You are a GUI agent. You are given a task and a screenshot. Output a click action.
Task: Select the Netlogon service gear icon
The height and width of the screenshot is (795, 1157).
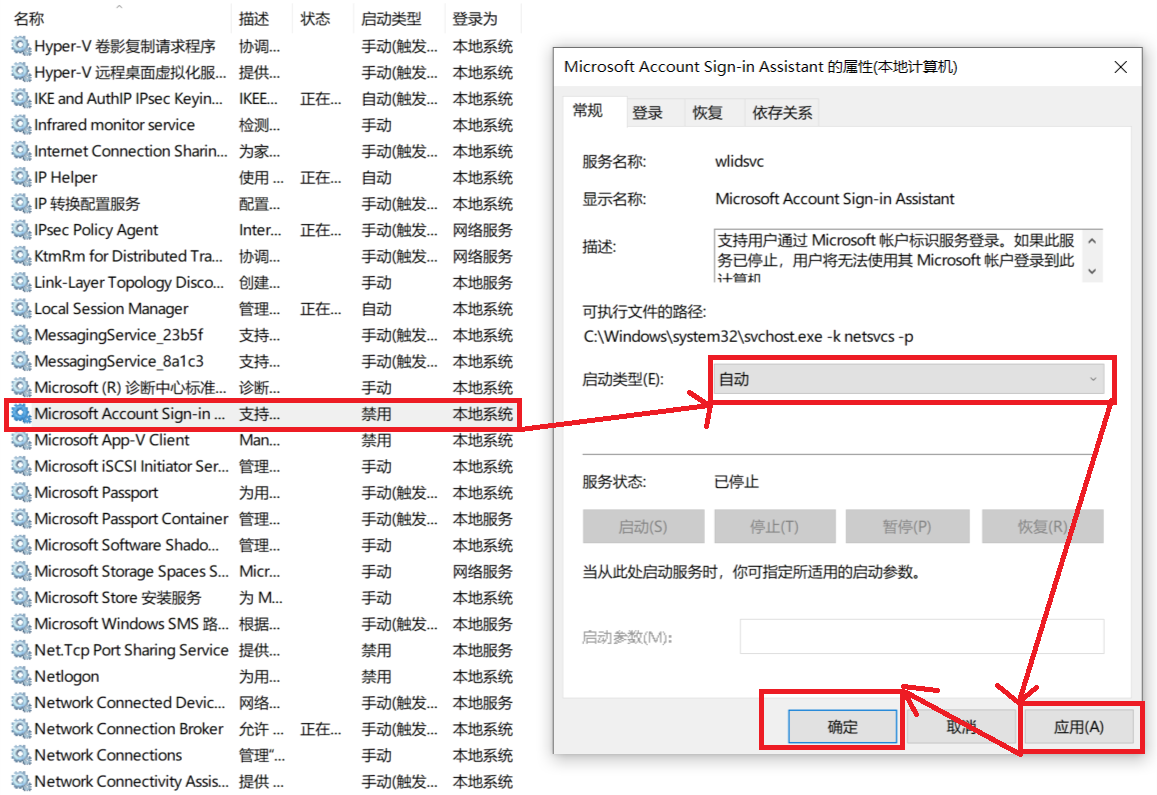20,677
